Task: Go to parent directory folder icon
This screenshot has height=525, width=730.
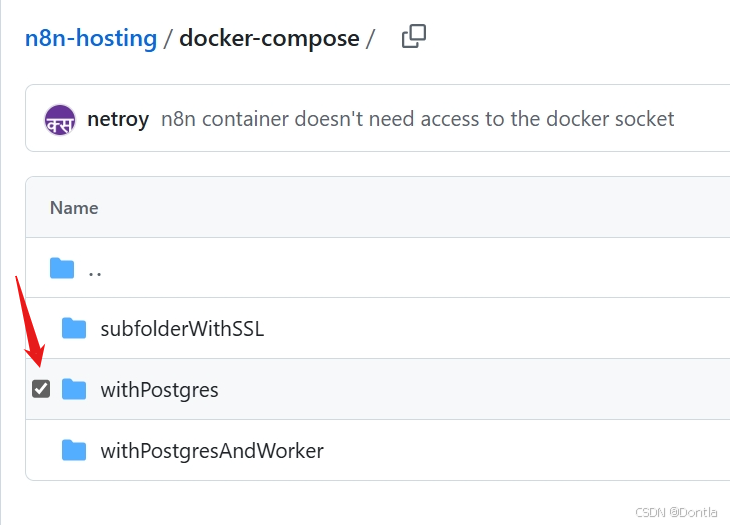Action: click(x=62, y=268)
